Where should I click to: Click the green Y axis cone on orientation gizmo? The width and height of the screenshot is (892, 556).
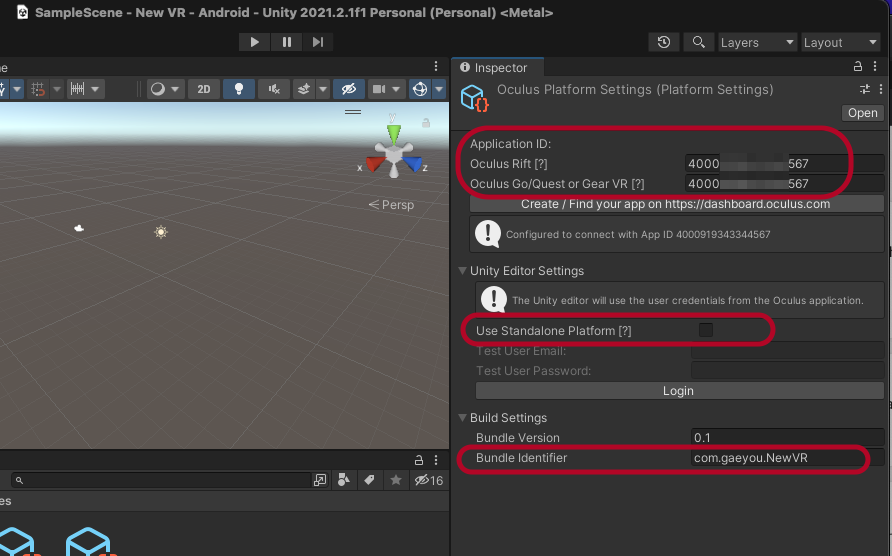(393, 134)
